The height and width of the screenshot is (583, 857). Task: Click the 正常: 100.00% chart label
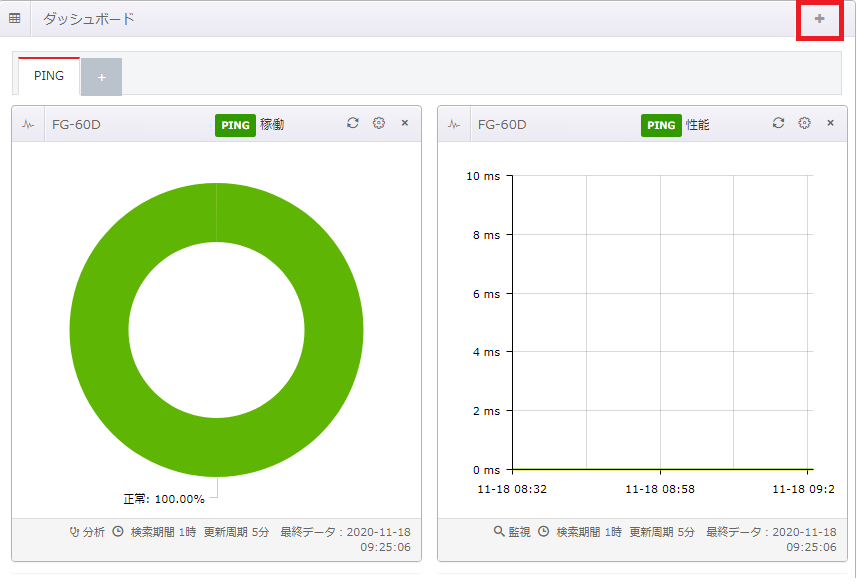coord(164,499)
